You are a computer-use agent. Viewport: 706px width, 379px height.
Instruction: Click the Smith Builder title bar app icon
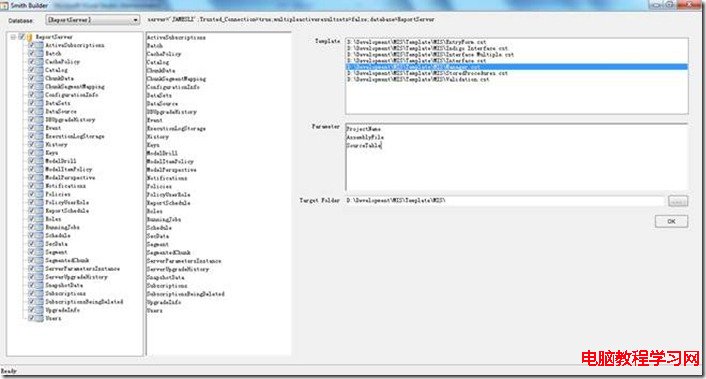point(5,5)
